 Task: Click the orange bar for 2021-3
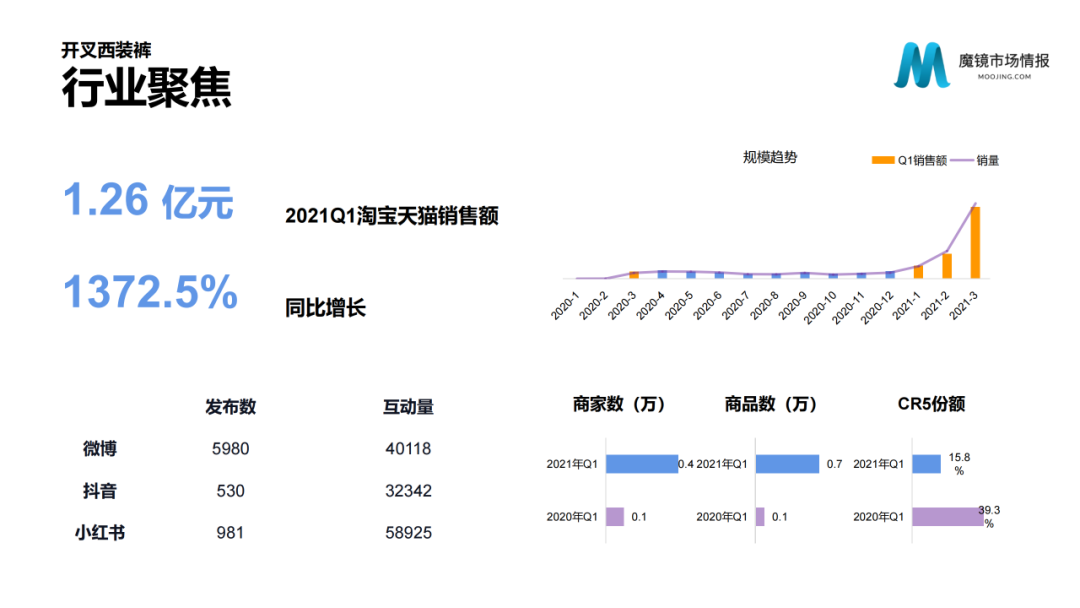975,242
